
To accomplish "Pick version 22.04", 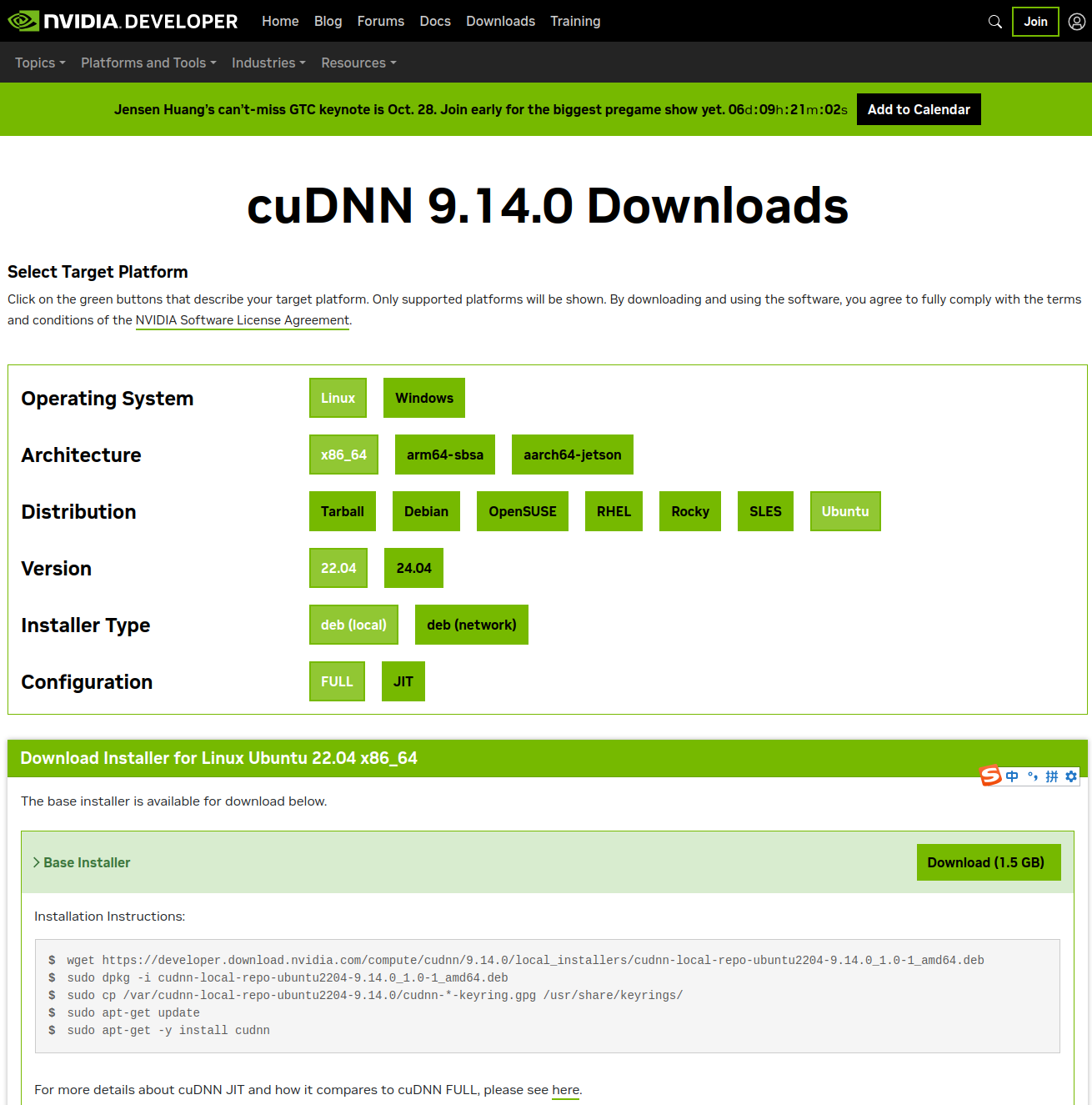I will click(338, 568).
